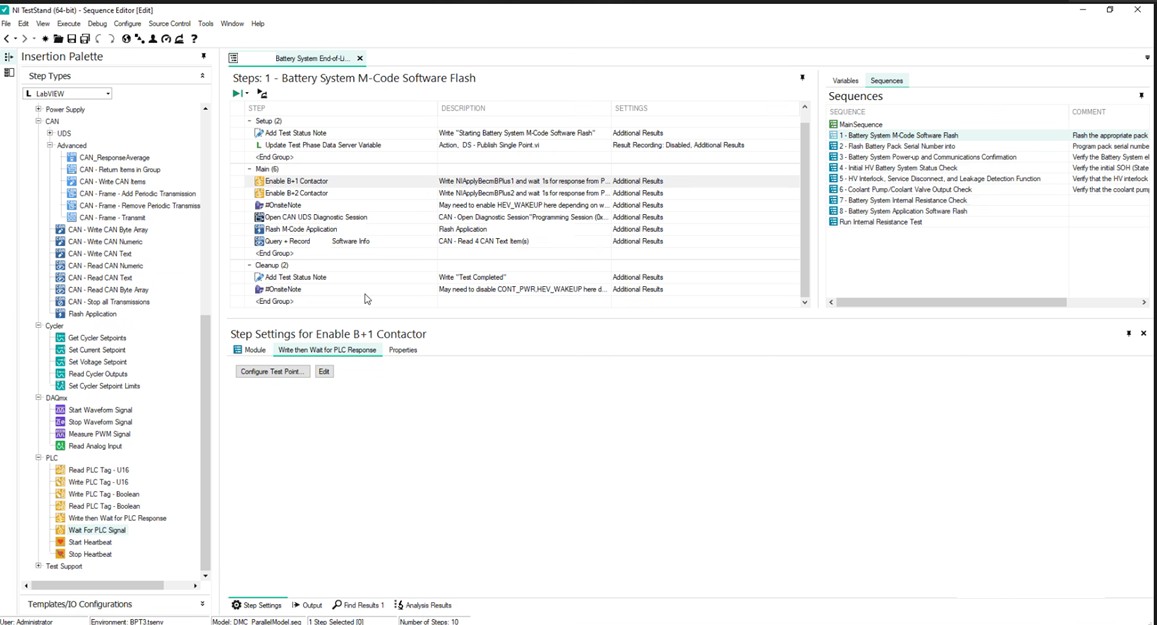The height and width of the screenshot is (625, 1157).
Task: Expand the Test Support tree node
Action: [38, 566]
